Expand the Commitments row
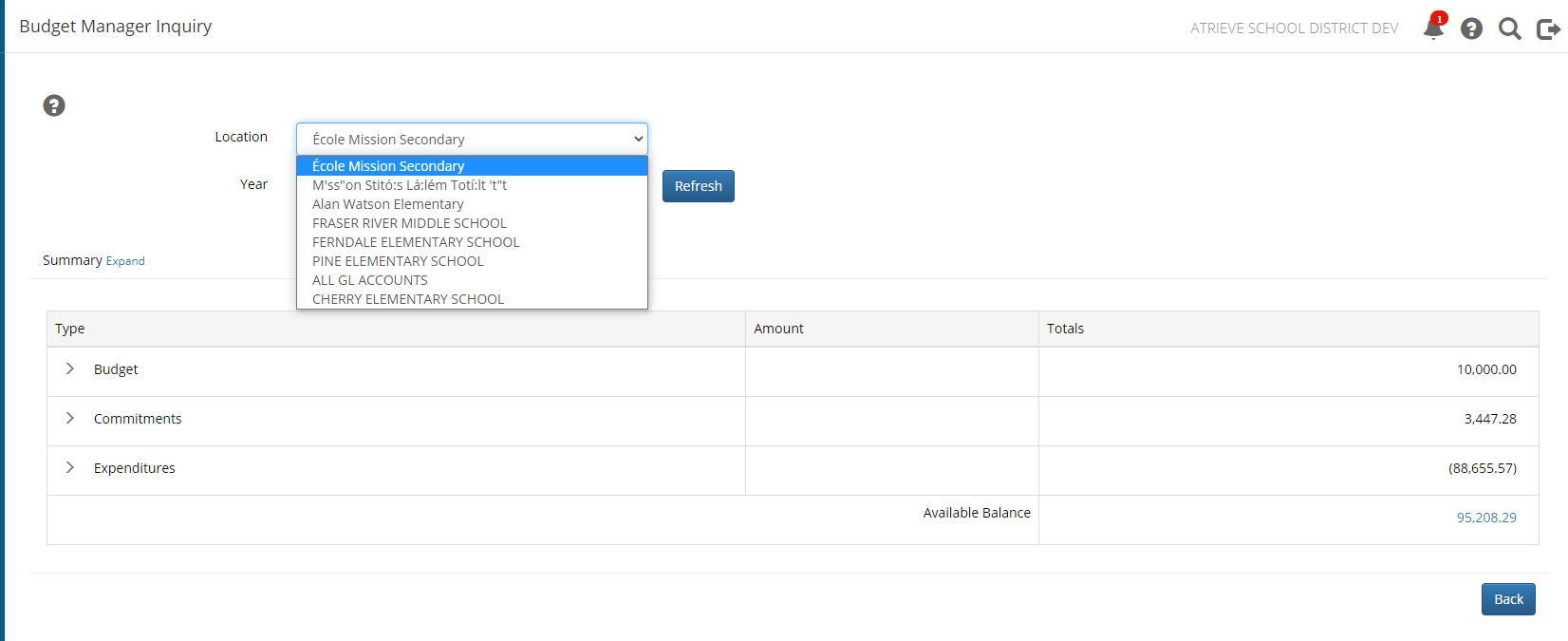Screen dimensions: 1568x641 pos(70,418)
